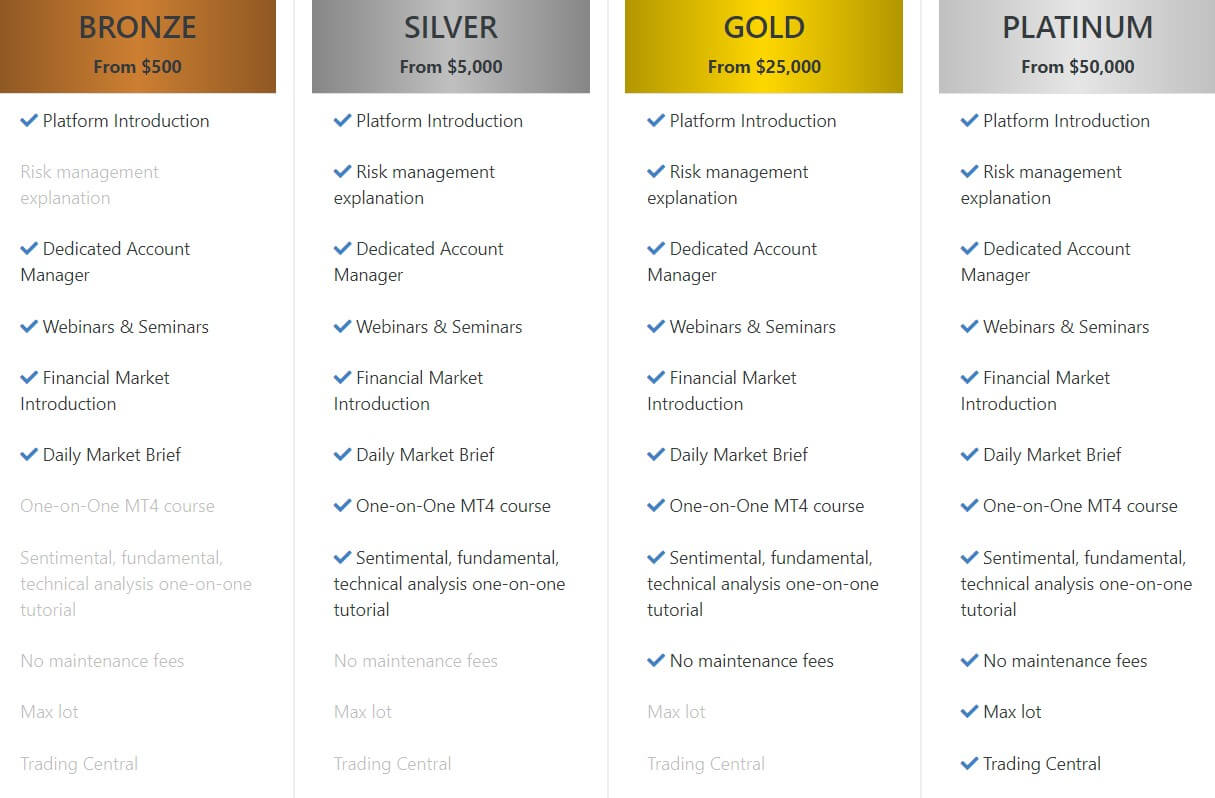Click the Bronze plan header
Screen dimensions: 1215x798
[x=138, y=46]
